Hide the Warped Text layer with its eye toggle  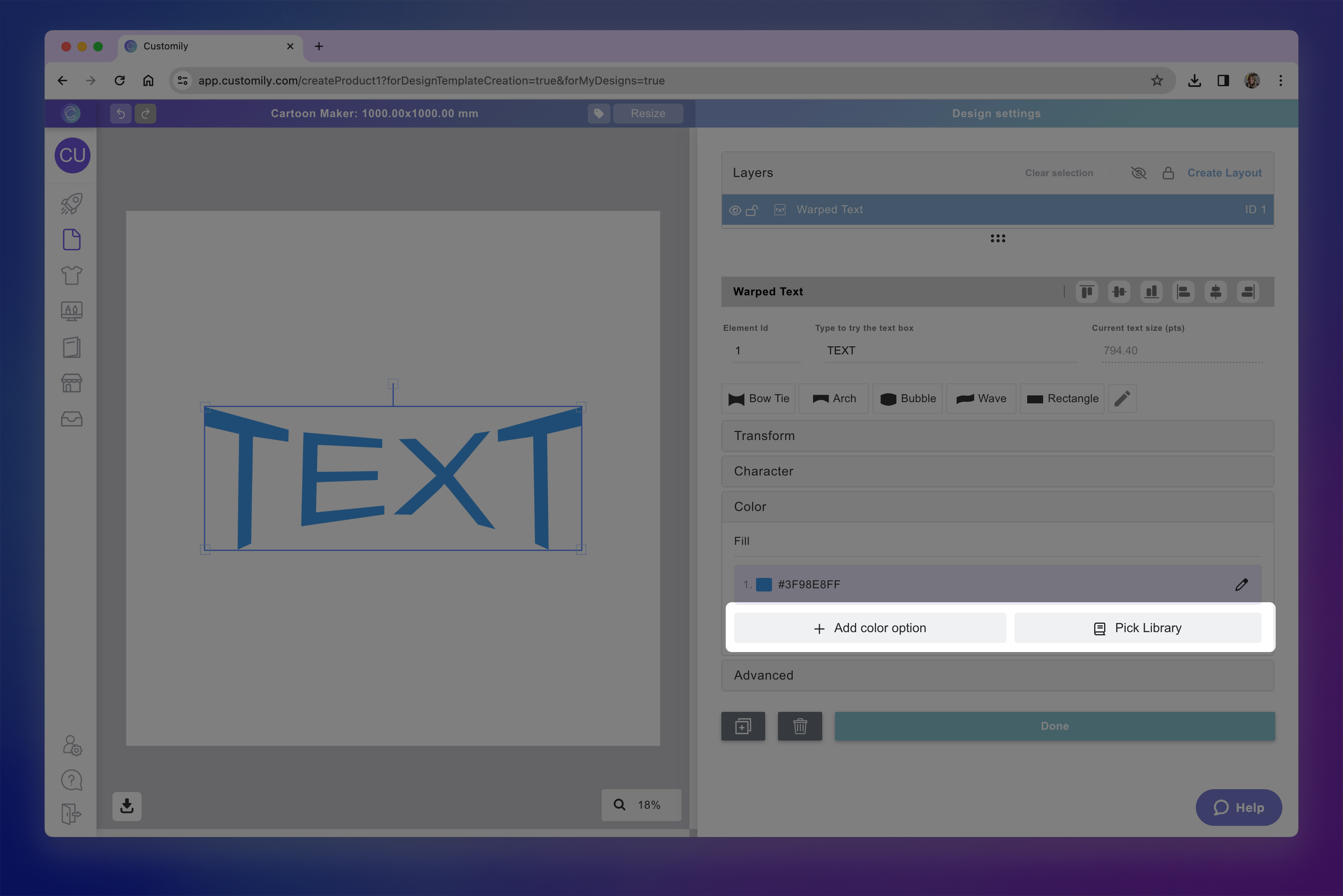pos(735,210)
